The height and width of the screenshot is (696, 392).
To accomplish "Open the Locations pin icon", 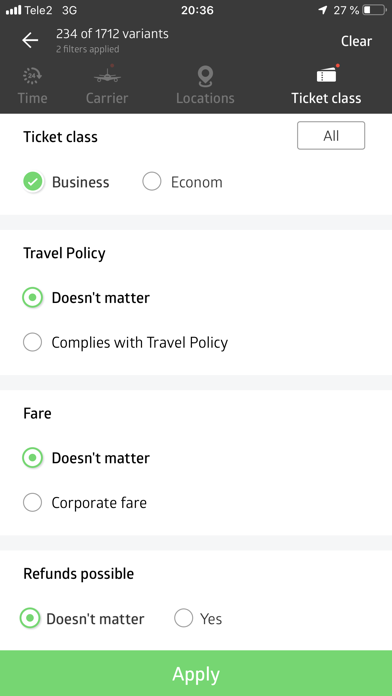I will [x=205, y=76].
